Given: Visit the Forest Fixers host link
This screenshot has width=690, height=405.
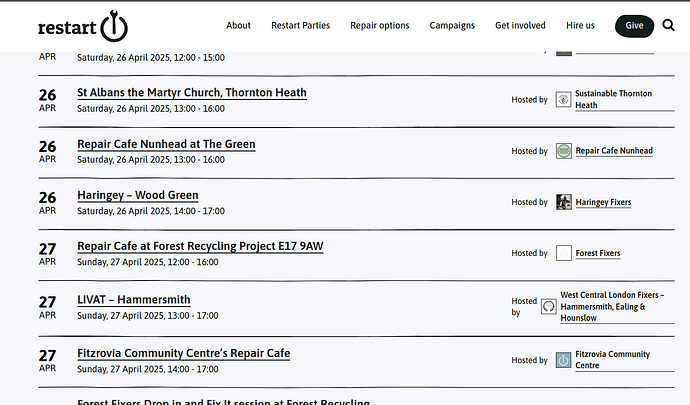Looking at the screenshot, I should point(598,253).
